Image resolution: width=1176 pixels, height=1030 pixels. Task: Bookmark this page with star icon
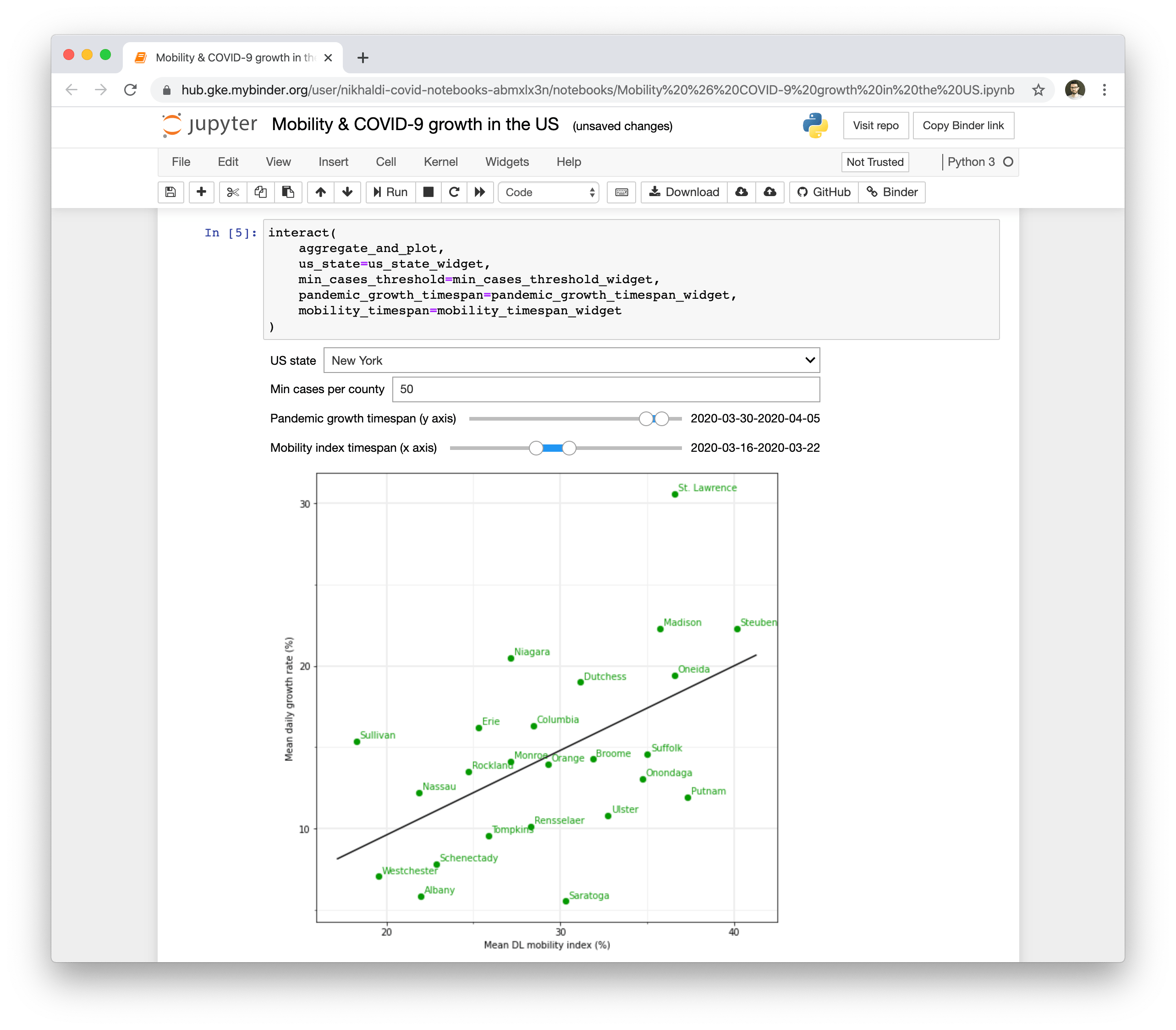(x=1038, y=90)
